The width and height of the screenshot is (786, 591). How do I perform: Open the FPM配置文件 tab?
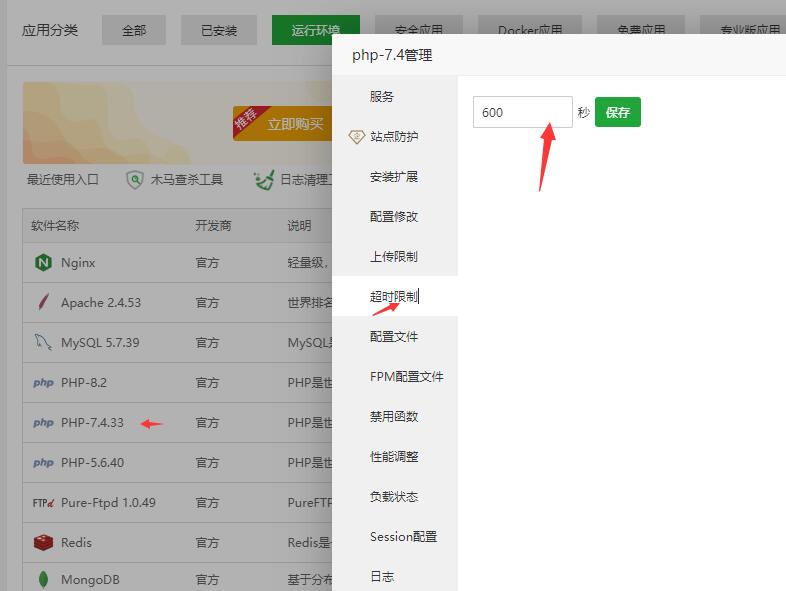pyautogui.click(x=395, y=376)
